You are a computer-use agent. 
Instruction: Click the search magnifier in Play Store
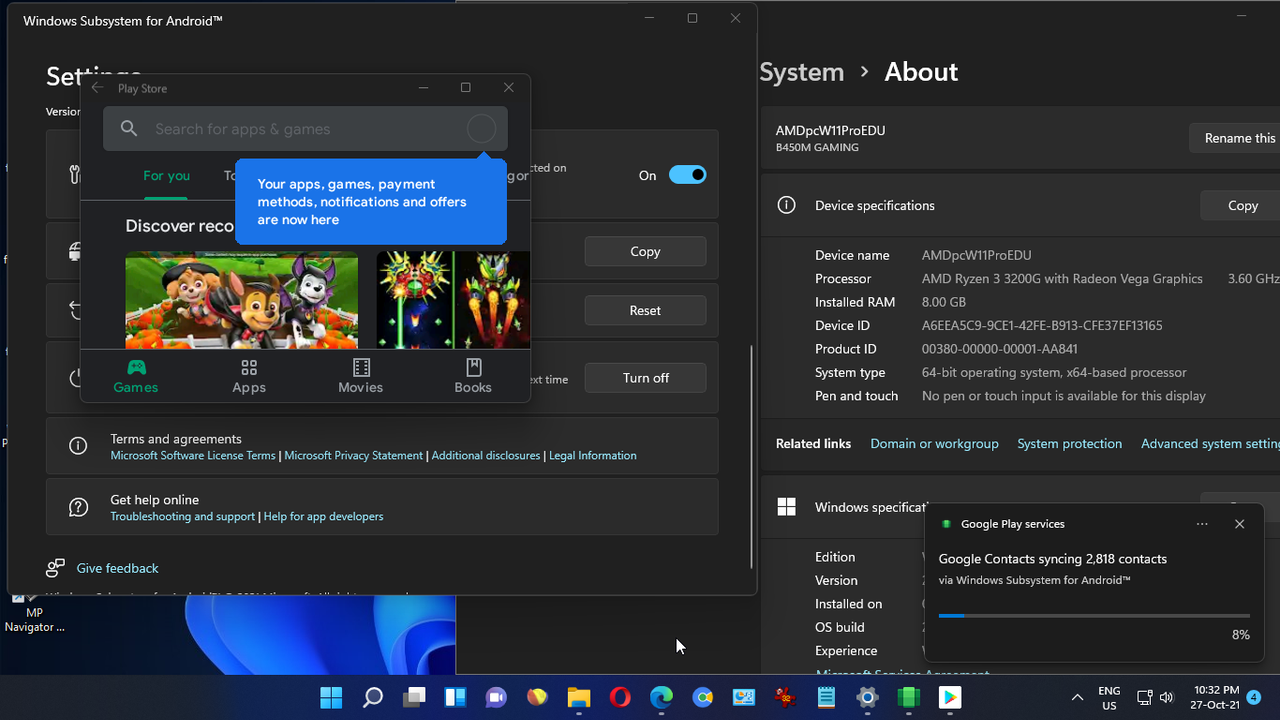(129, 129)
